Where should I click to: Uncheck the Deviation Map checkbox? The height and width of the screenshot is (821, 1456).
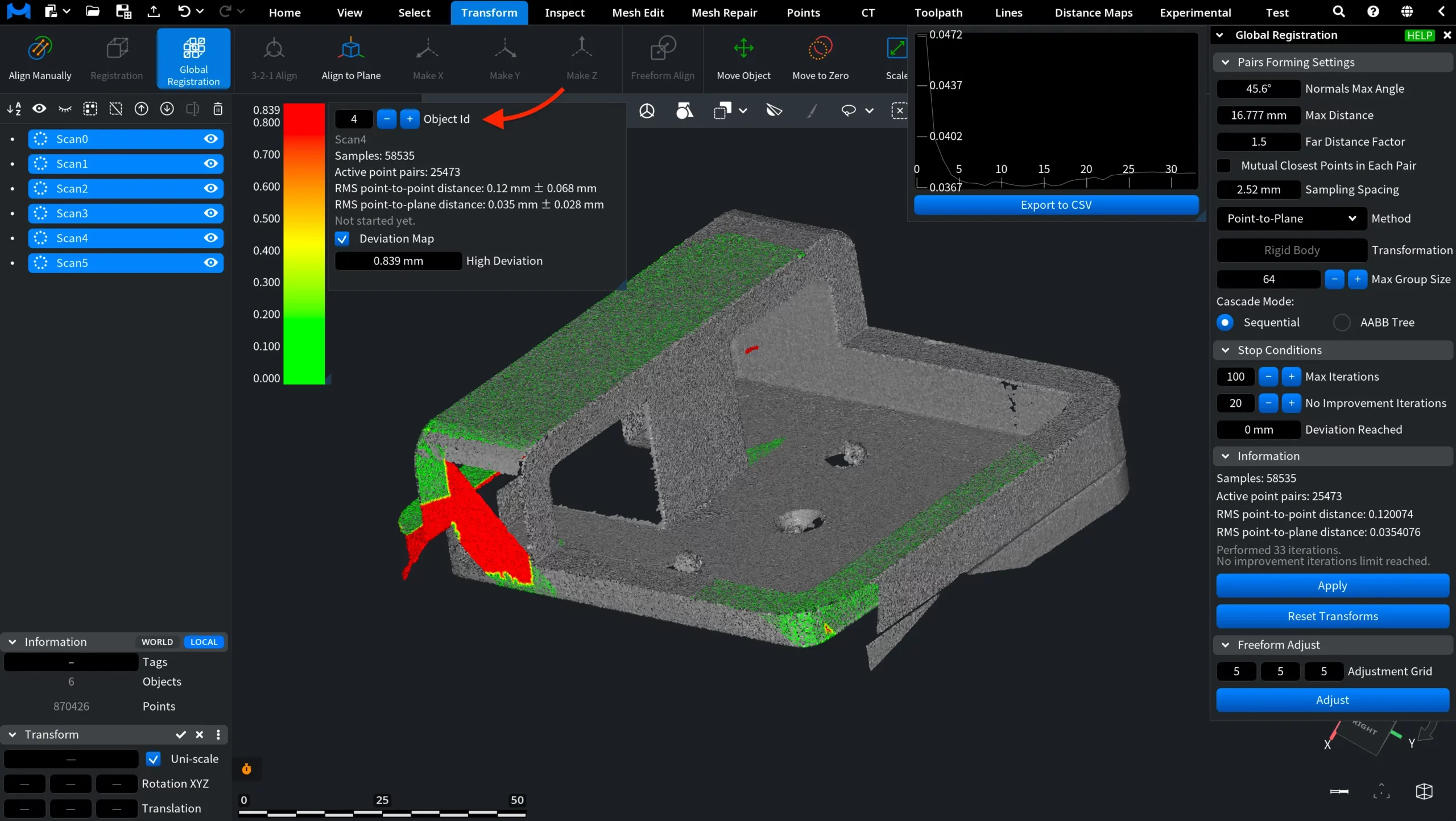[342, 239]
